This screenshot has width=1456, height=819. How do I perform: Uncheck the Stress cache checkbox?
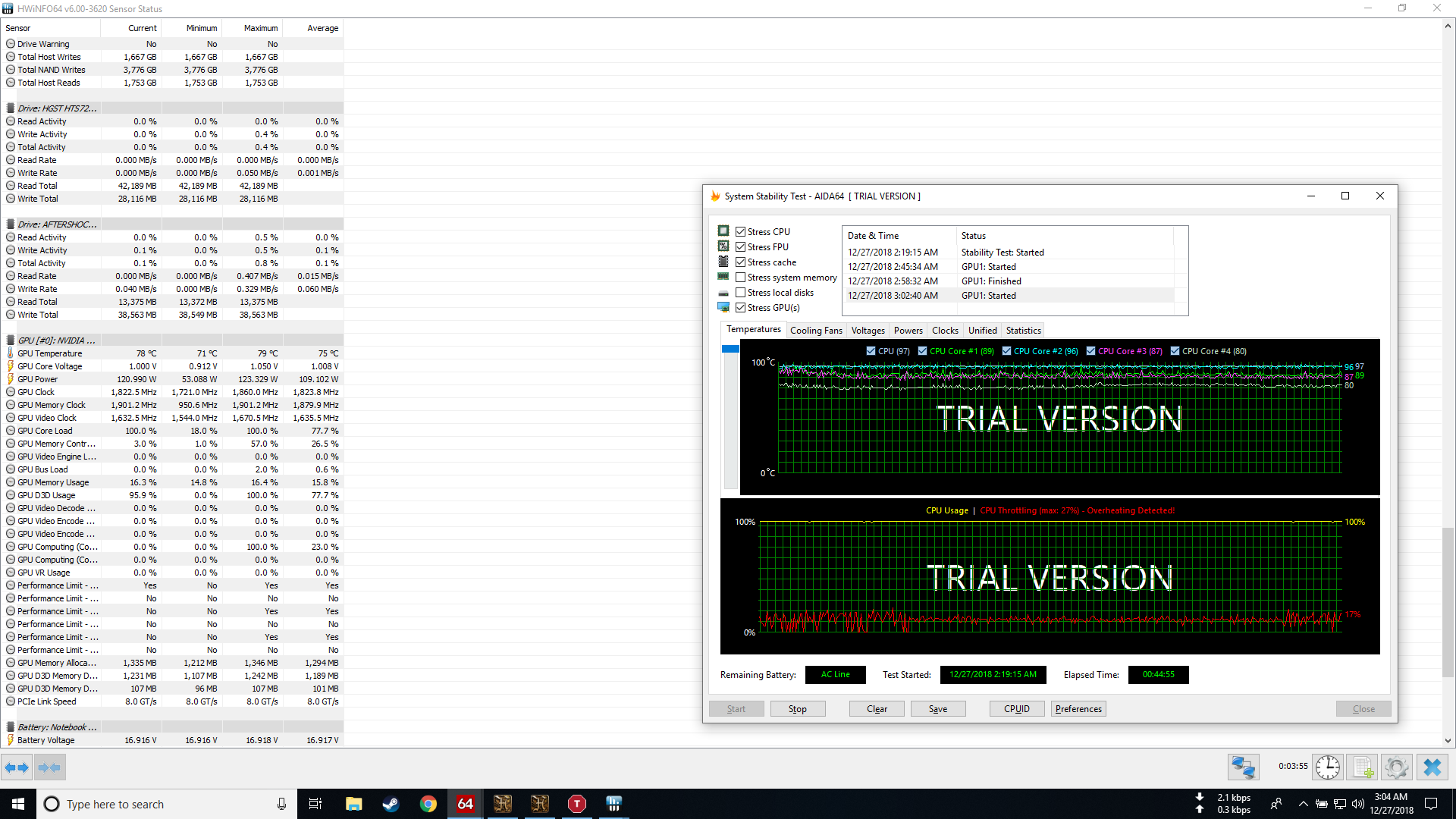(740, 262)
